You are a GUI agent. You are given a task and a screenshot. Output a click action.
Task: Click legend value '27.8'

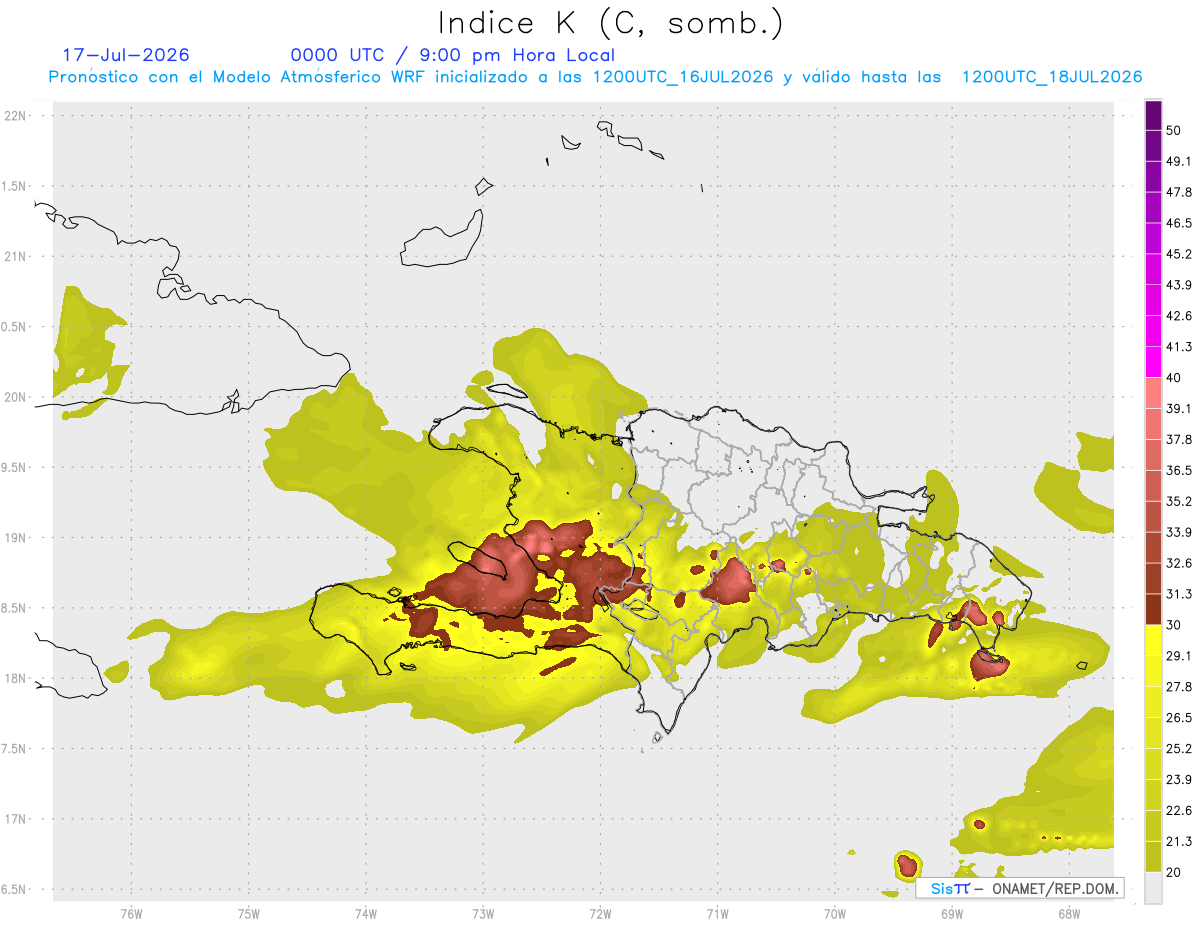(x=1179, y=687)
